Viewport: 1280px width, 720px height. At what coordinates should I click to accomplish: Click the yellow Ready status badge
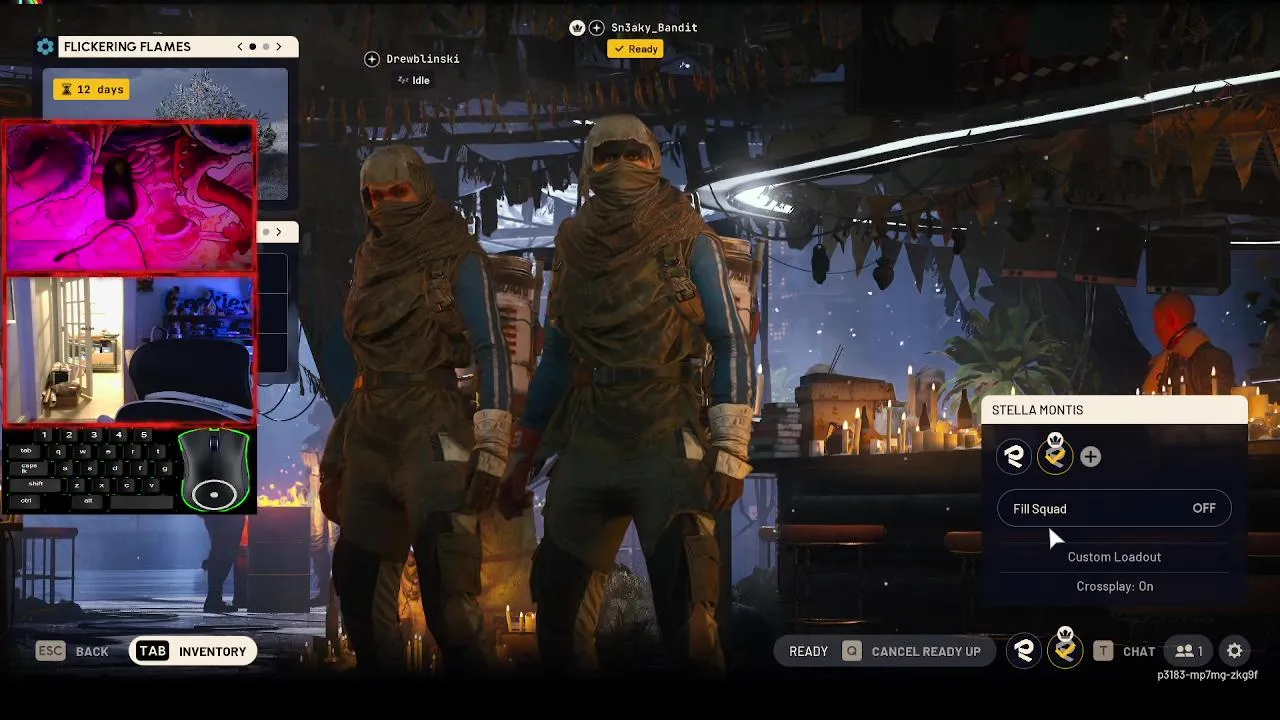pos(635,49)
